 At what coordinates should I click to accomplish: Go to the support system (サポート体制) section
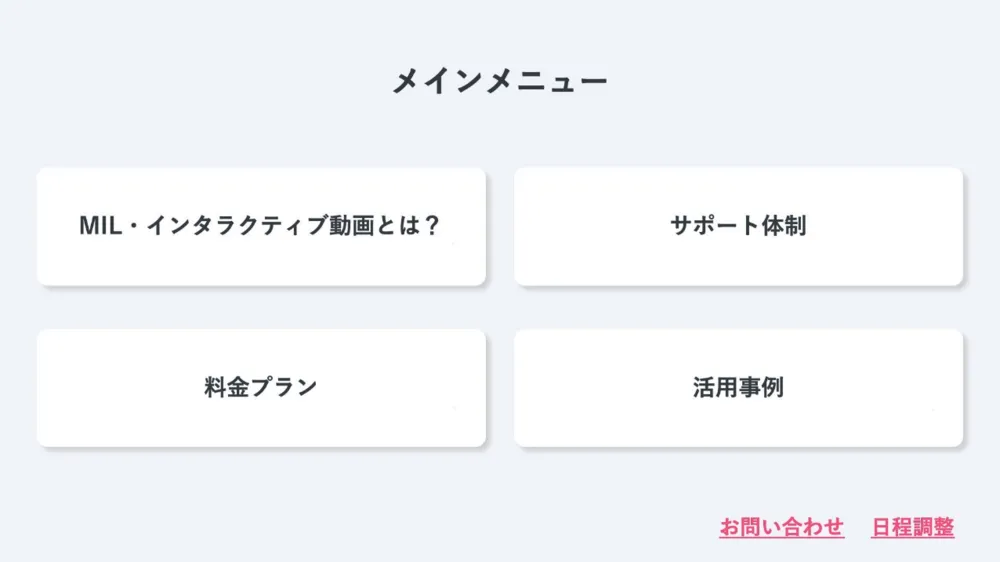pyautogui.click(x=738, y=226)
